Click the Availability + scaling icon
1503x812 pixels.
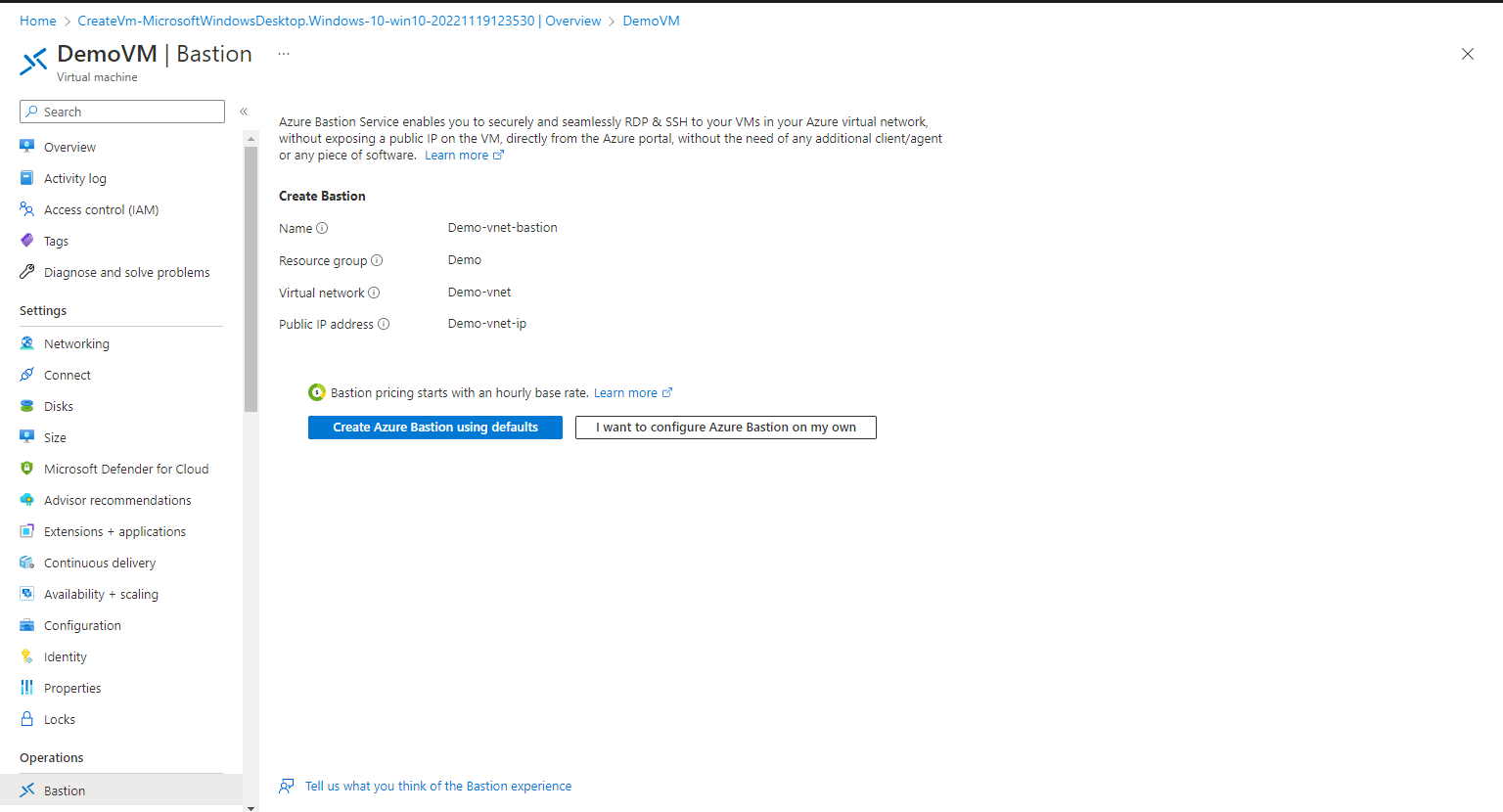tap(27, 594)
